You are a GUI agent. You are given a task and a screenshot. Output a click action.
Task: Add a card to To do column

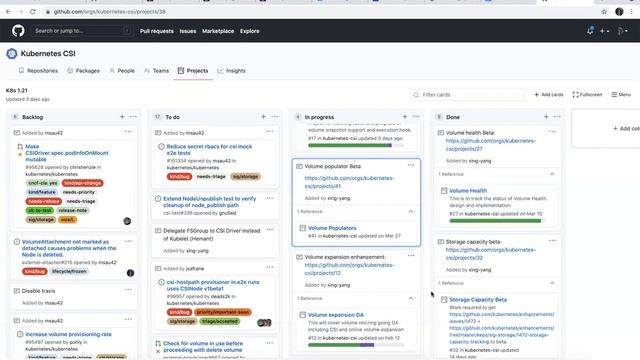pos(263,117)
